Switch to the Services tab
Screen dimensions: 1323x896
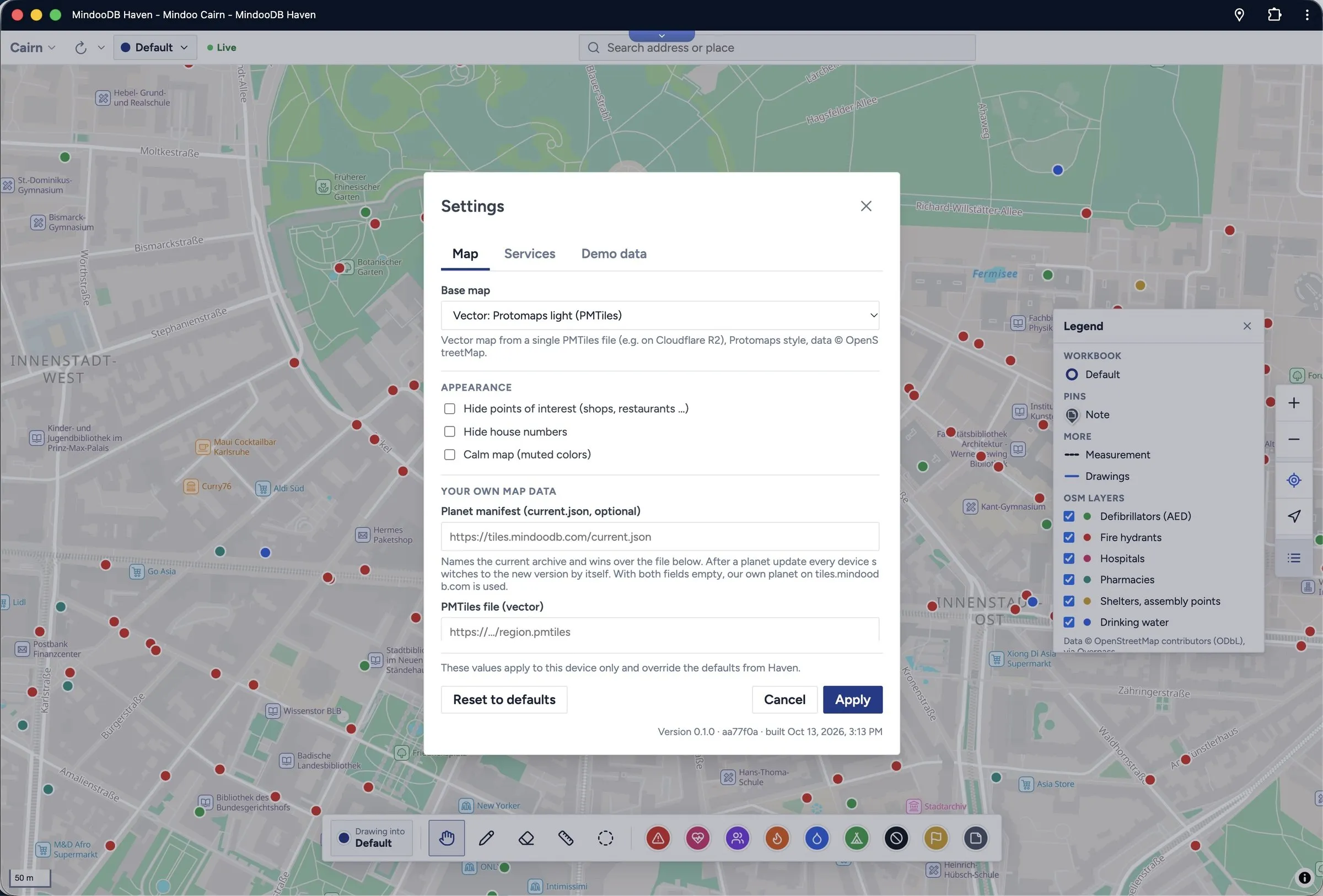pos(529,253)
